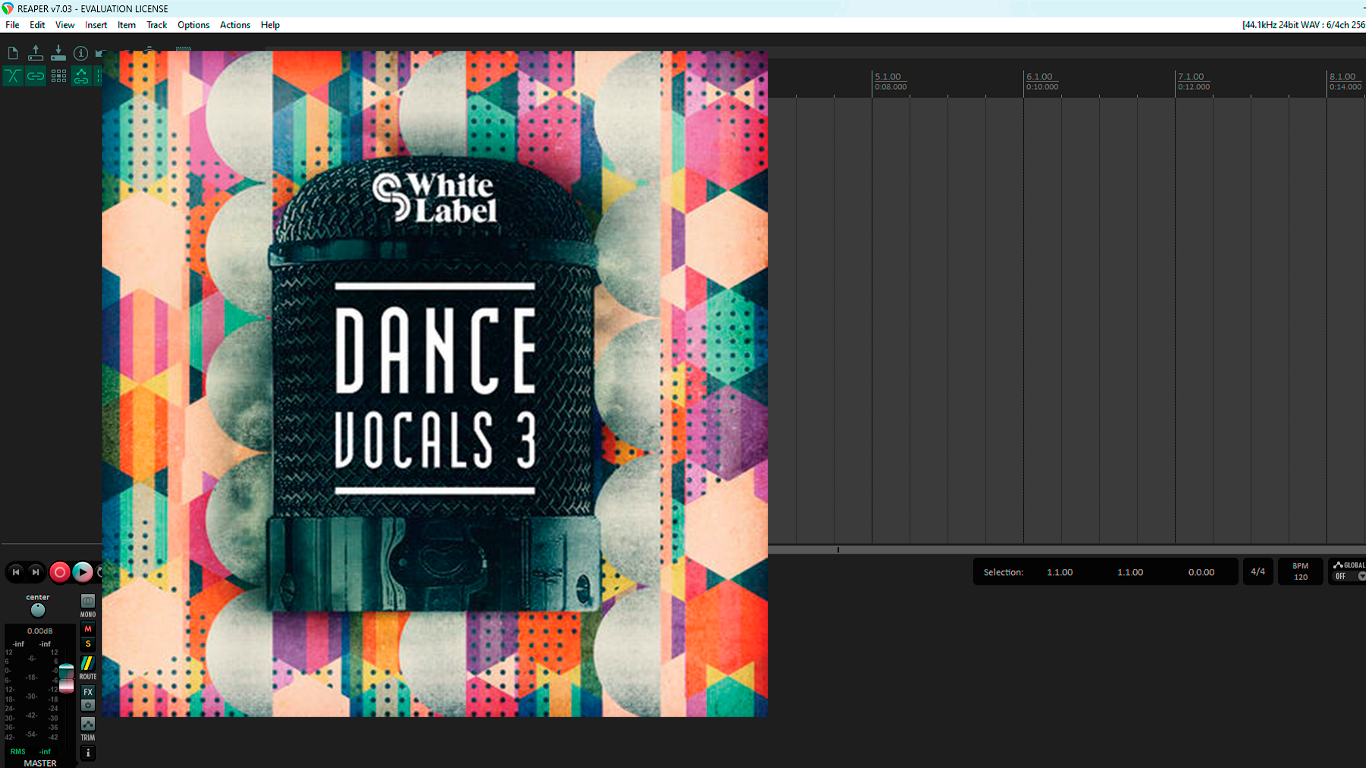The width and height of the screenshot is (1366, 768).
Task: Go to project end transport button
Action: click(36, 572)
